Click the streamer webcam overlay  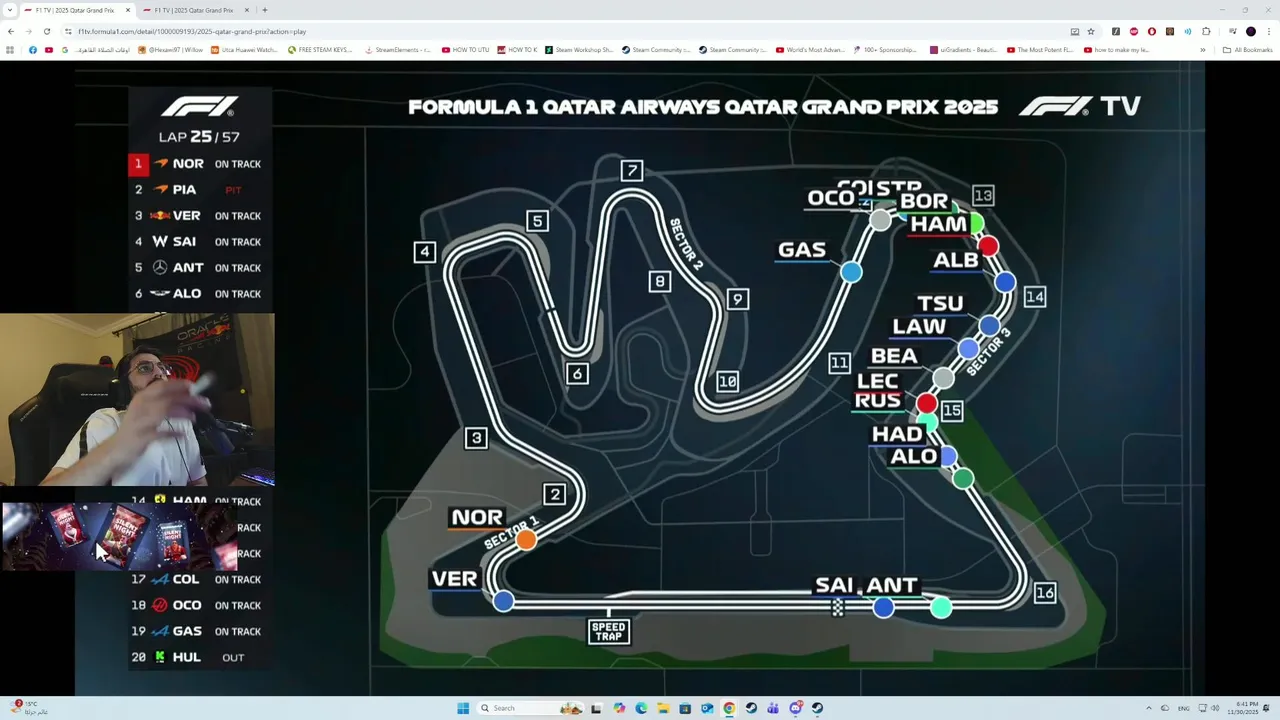pos(137,400)
